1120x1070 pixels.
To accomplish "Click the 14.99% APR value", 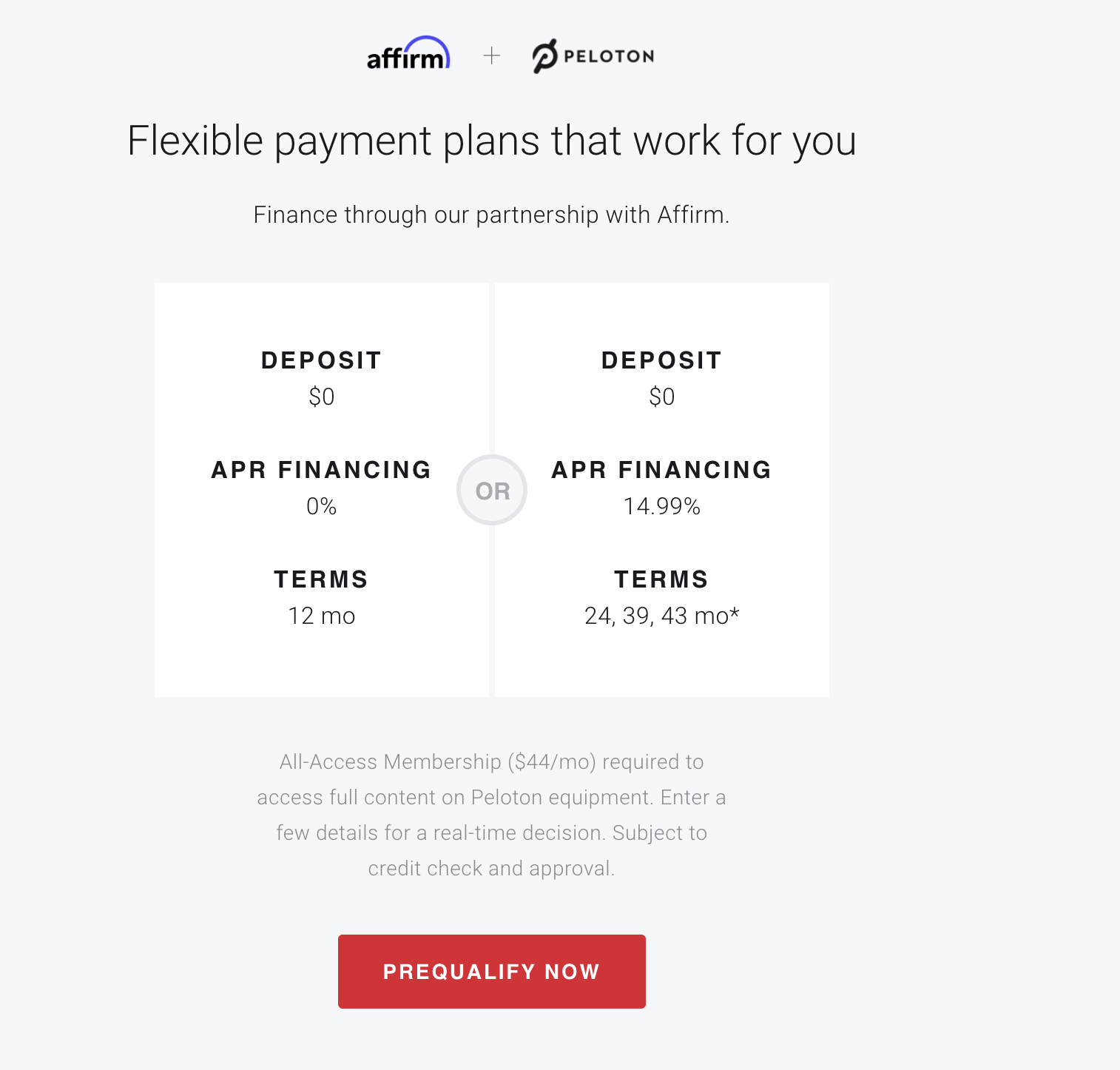I will point(662,506).
